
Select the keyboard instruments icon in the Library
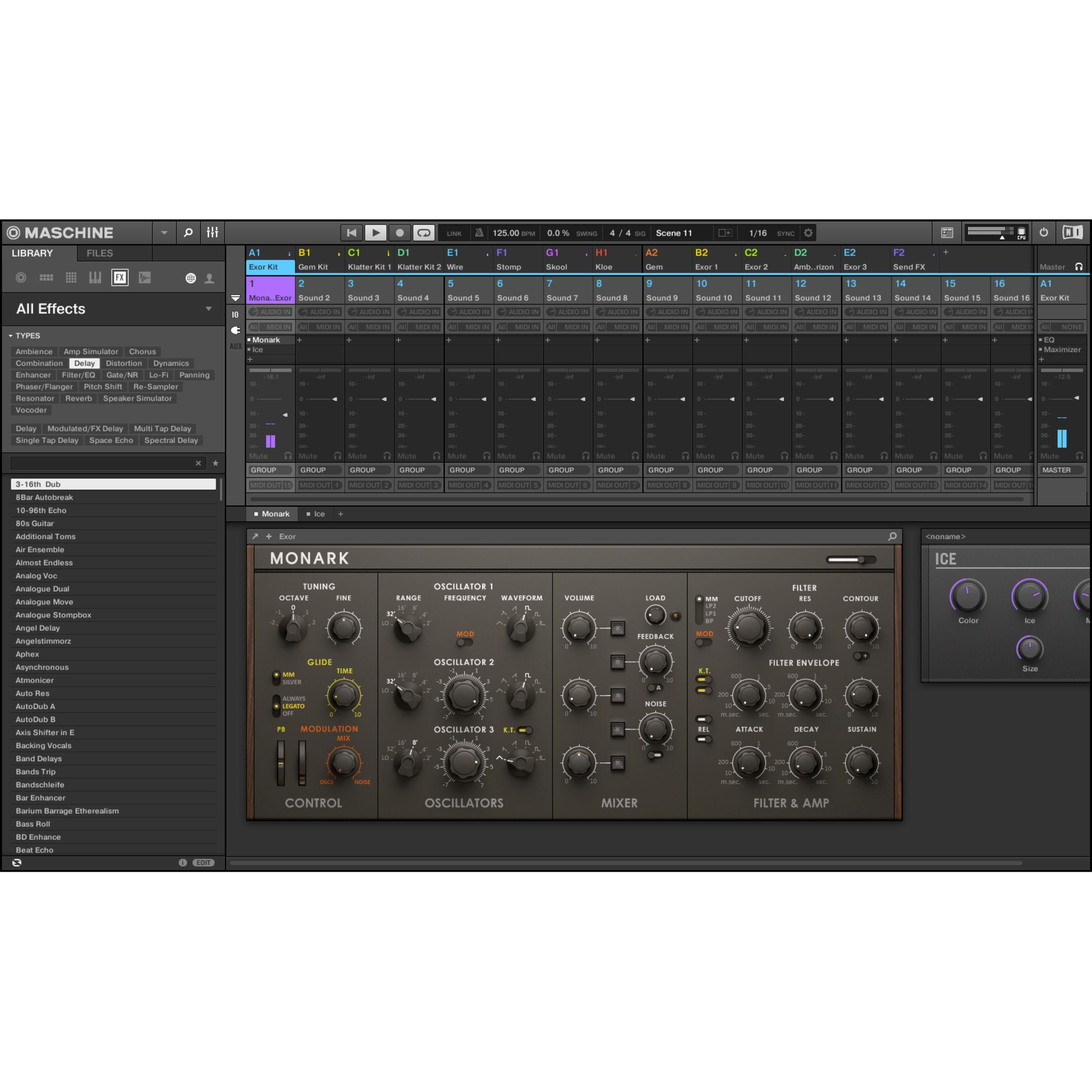pyautogui.click(x=95, y=277)
